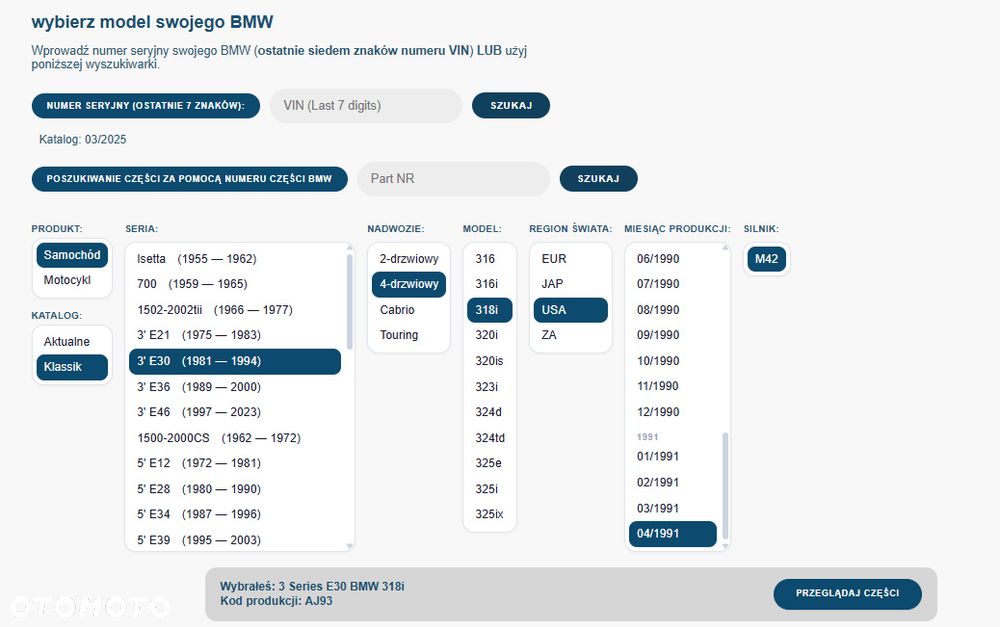
Task: Click the Seria list scroll down arrow
Action: click(349, 547)
